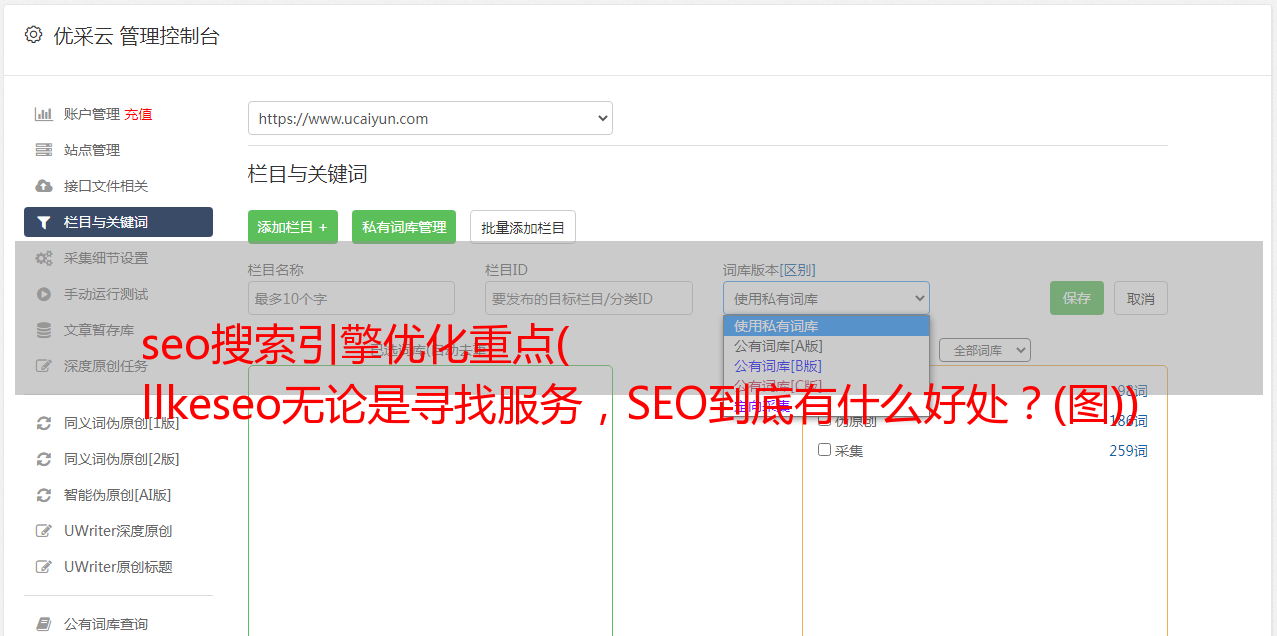Open the https://www.ucaiyun.com site dropdown
Viewport: 1277px width, 636px height.
point(430,118)
